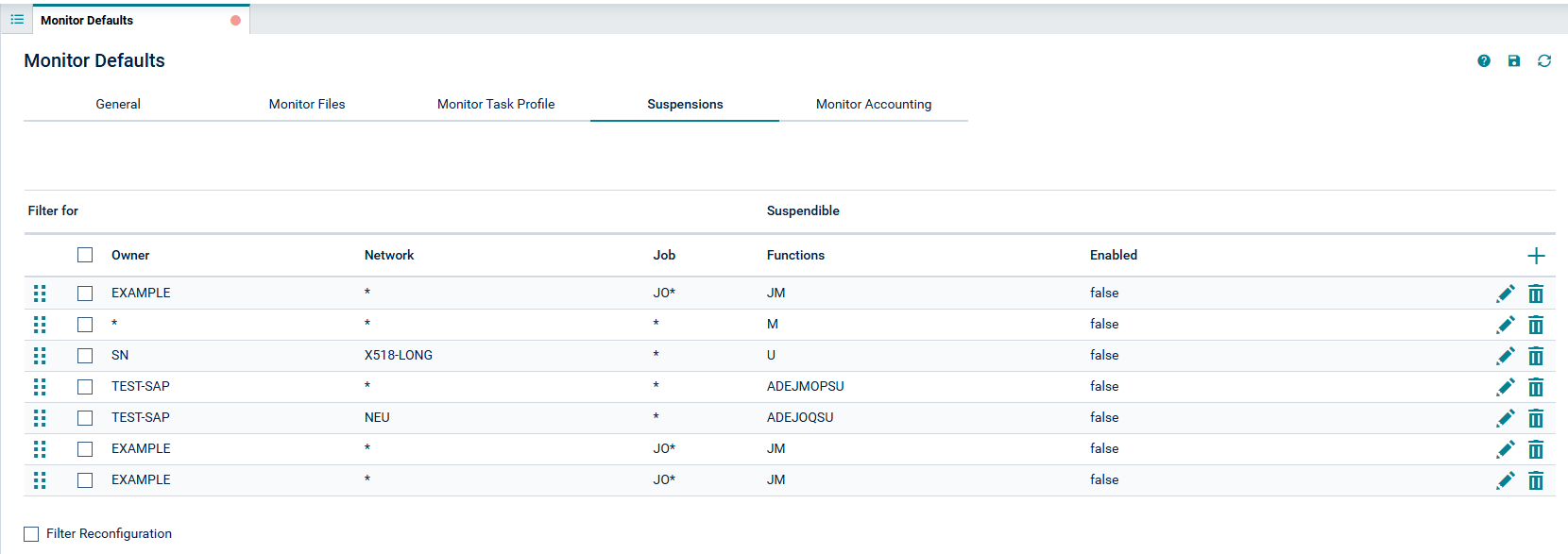Add a new suspension row
Viewport: 1568px width, 554px height.
coord(1536,256)
